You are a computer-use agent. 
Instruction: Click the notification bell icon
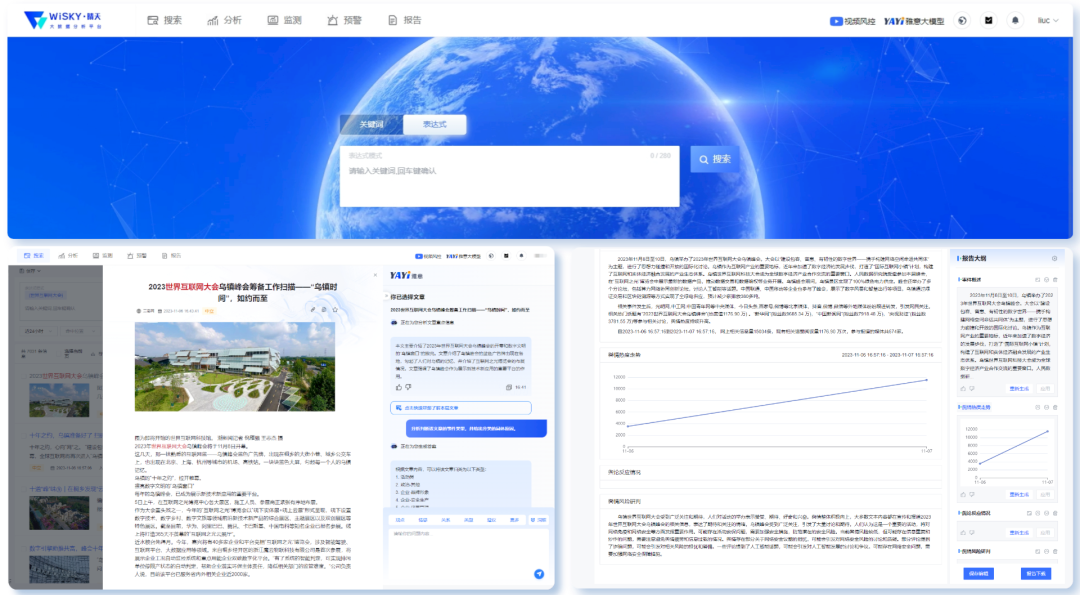pos(1015,20)
